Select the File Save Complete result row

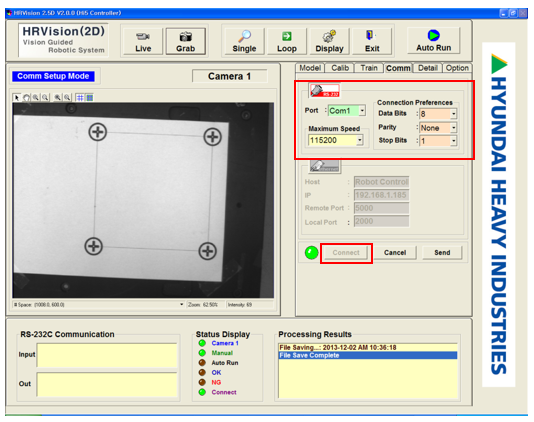click(x=368, y=355)
